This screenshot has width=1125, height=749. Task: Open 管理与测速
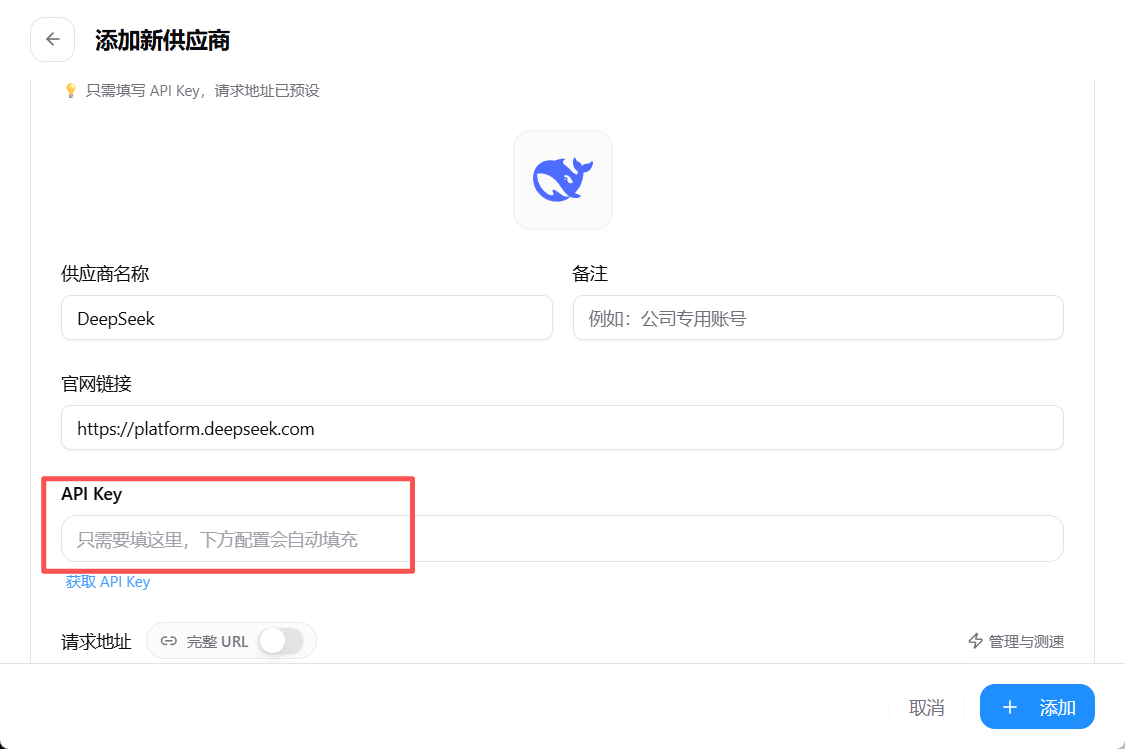(x=1016, y=641)
